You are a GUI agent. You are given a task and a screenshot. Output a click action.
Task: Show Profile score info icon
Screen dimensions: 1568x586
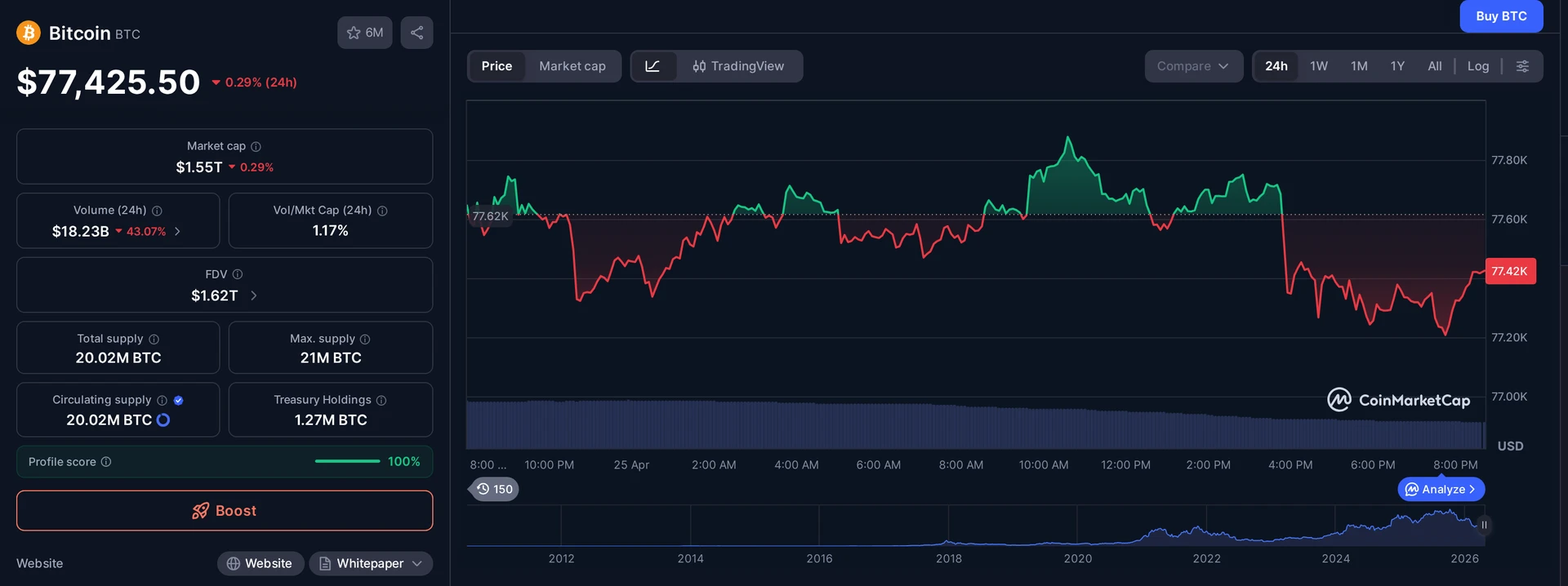pyautogui.click(x=106, y=462)
